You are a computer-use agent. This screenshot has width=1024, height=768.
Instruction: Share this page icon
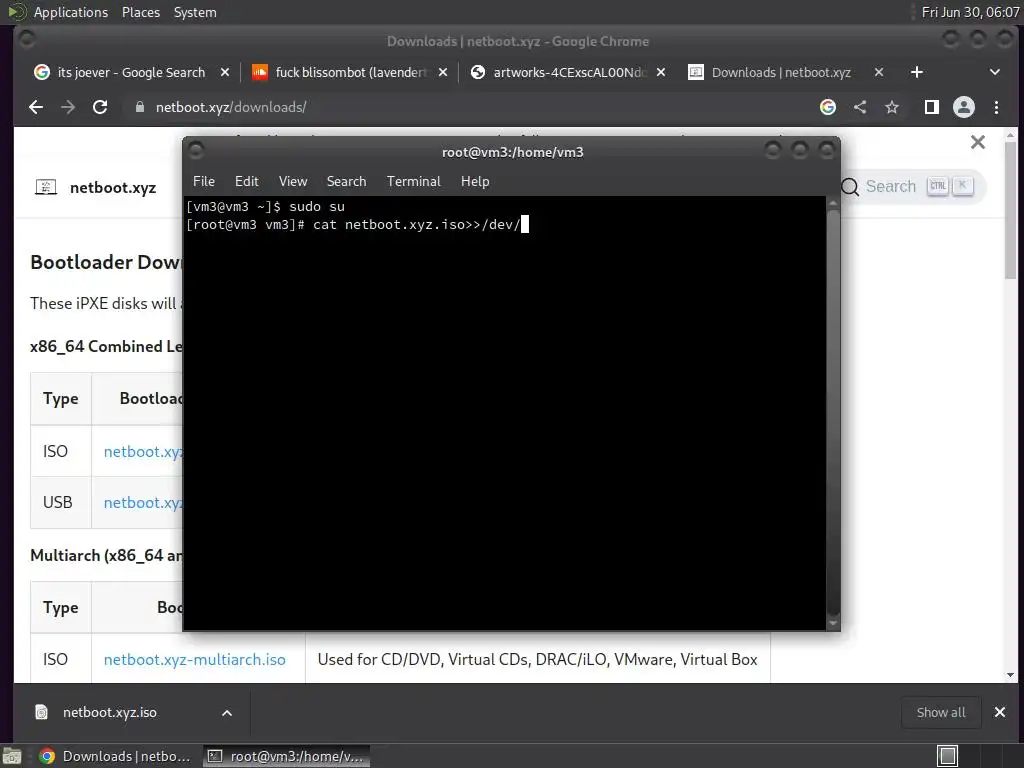(x=860, y=107)
